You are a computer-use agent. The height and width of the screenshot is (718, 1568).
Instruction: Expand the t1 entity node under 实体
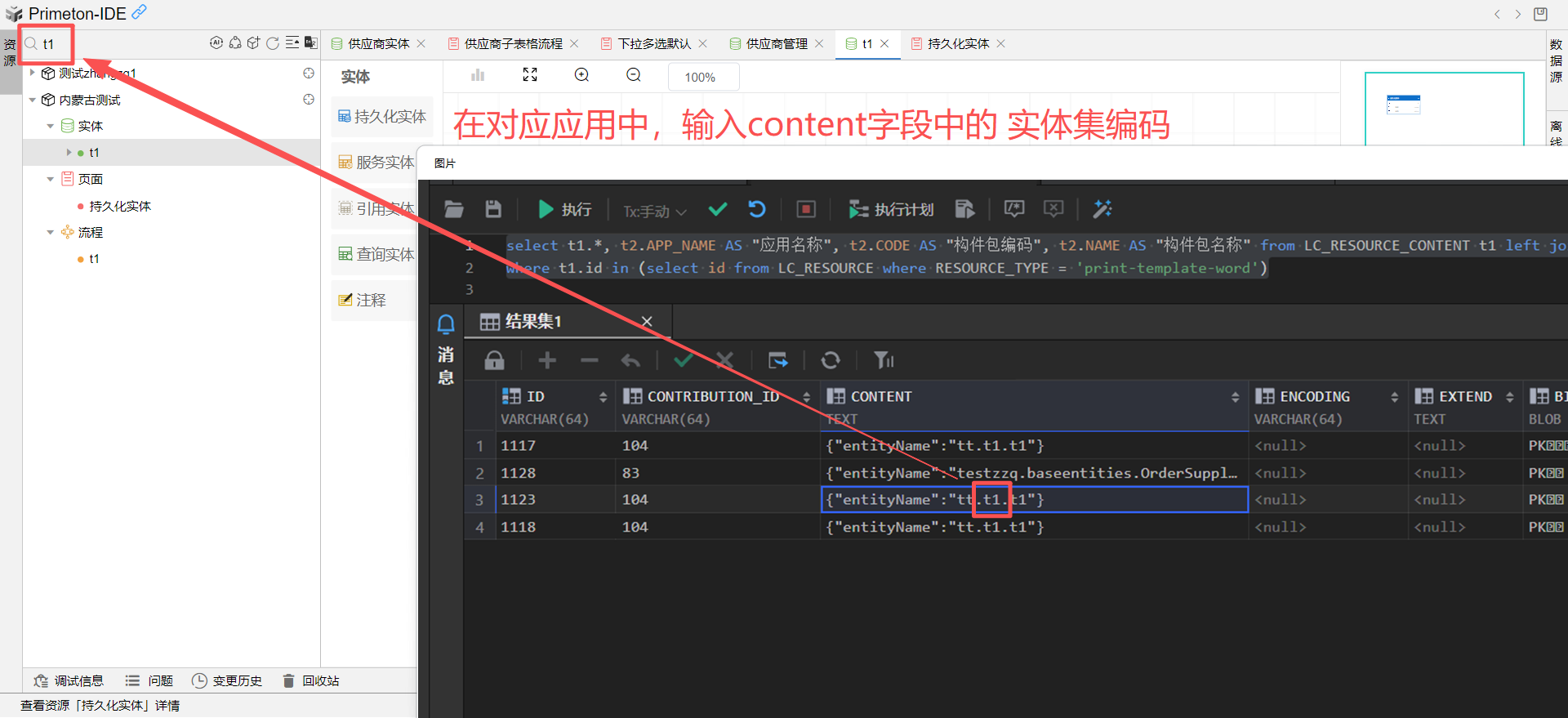click(x=69, y=152)
